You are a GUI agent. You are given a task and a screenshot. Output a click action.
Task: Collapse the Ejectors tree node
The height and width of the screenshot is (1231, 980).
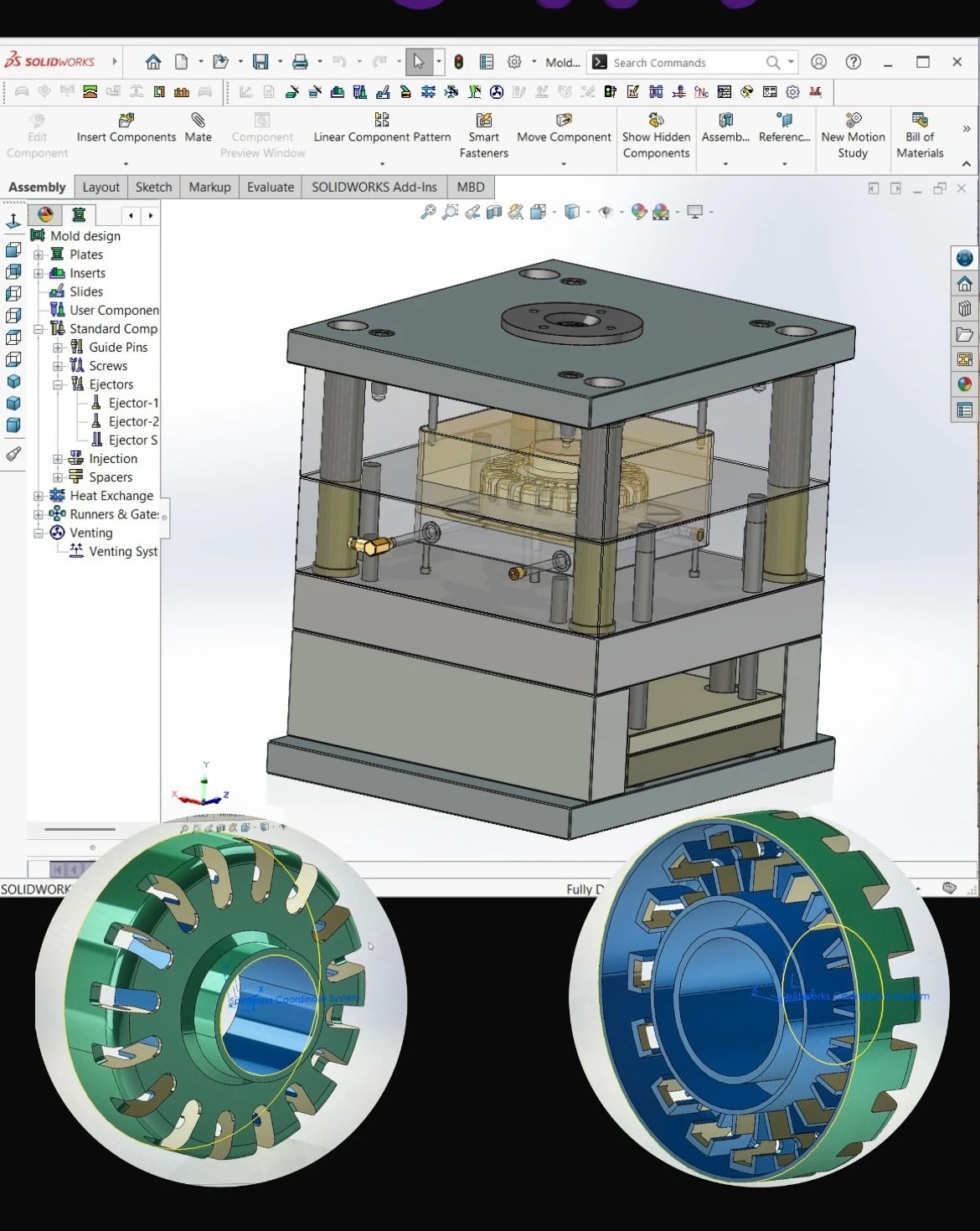point(58,384)
